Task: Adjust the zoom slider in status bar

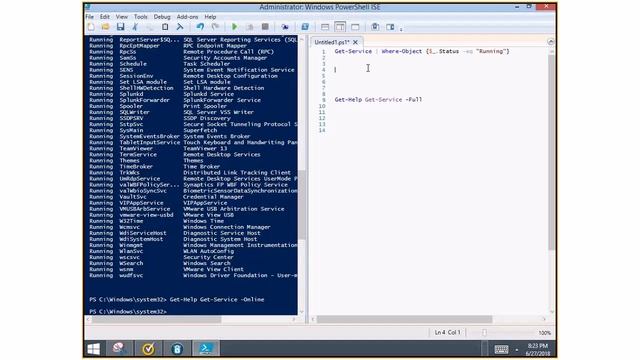Action: (x=484, y=333)
